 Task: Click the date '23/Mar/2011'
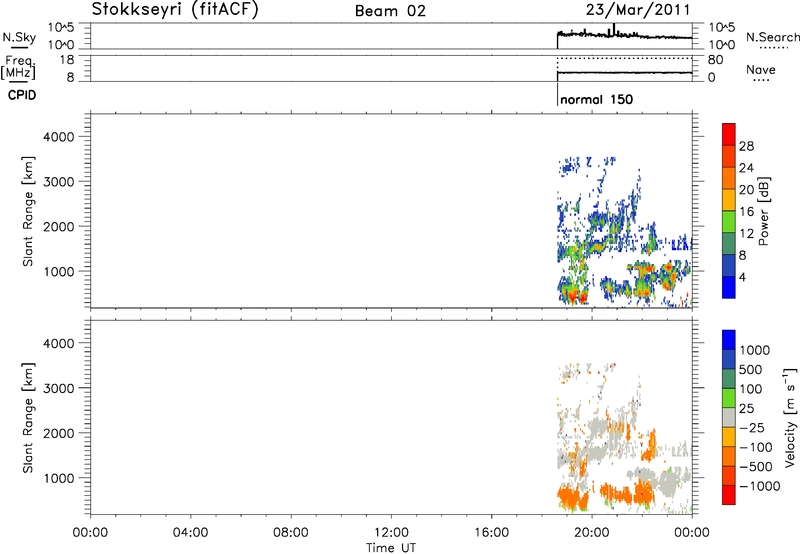638,10
